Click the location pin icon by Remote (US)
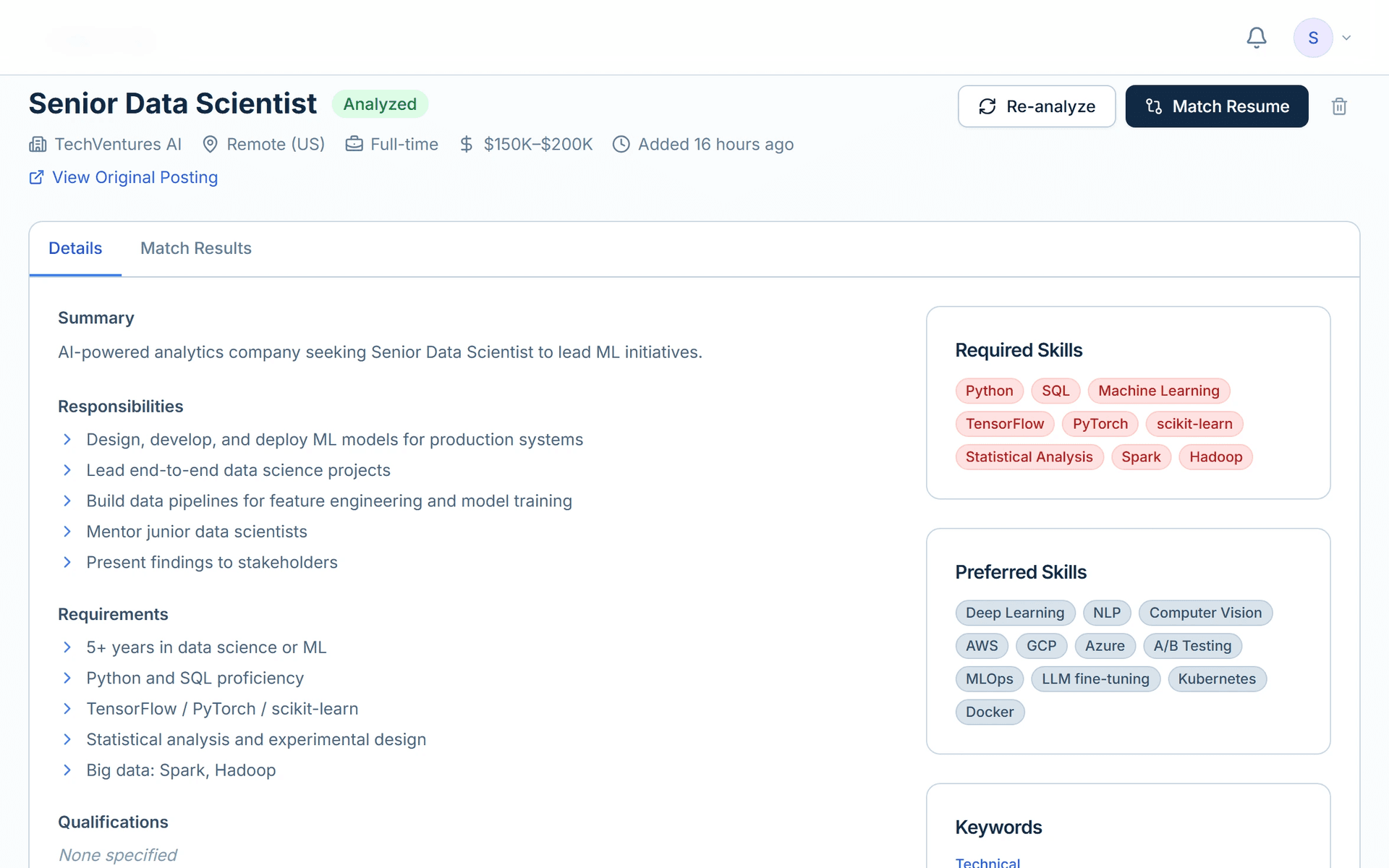The height and width of the screenshot is (868, 1389). pyautogui.click(x=210, y=144)
